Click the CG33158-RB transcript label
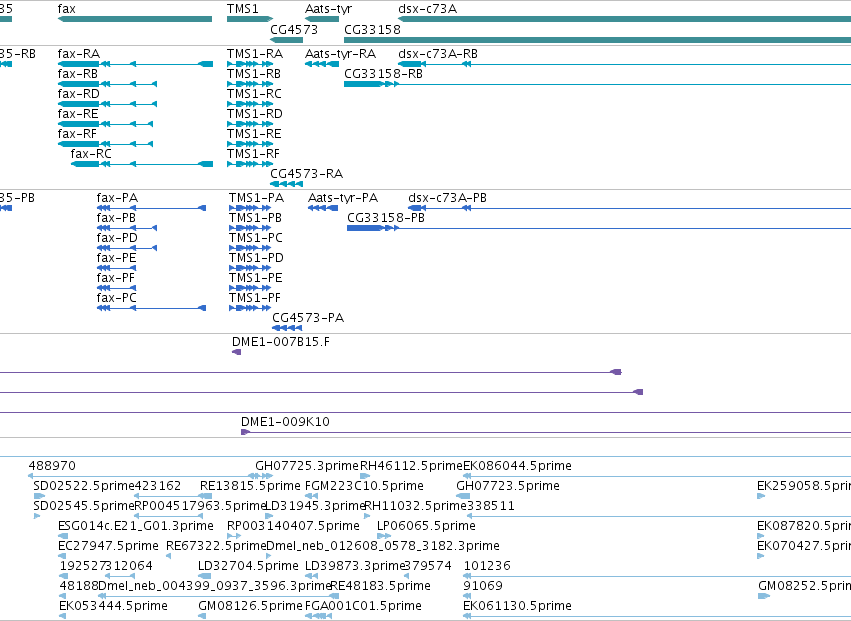851x621 pixels. point(383,74)
